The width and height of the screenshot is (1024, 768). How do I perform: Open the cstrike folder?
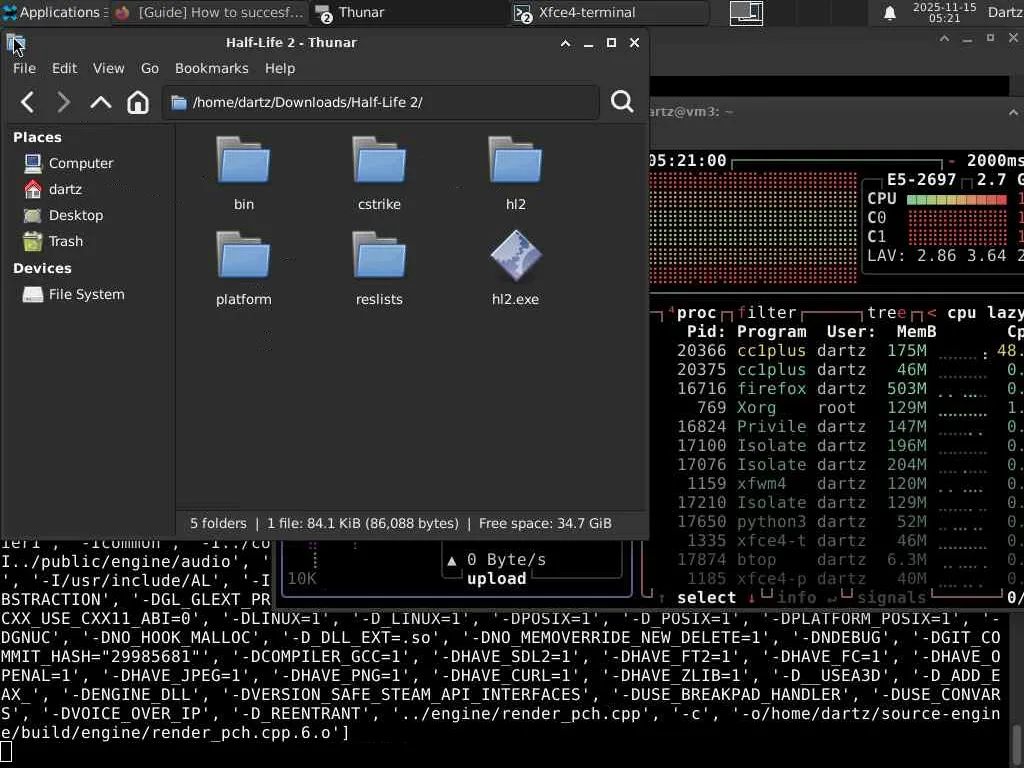click(379, 162)
